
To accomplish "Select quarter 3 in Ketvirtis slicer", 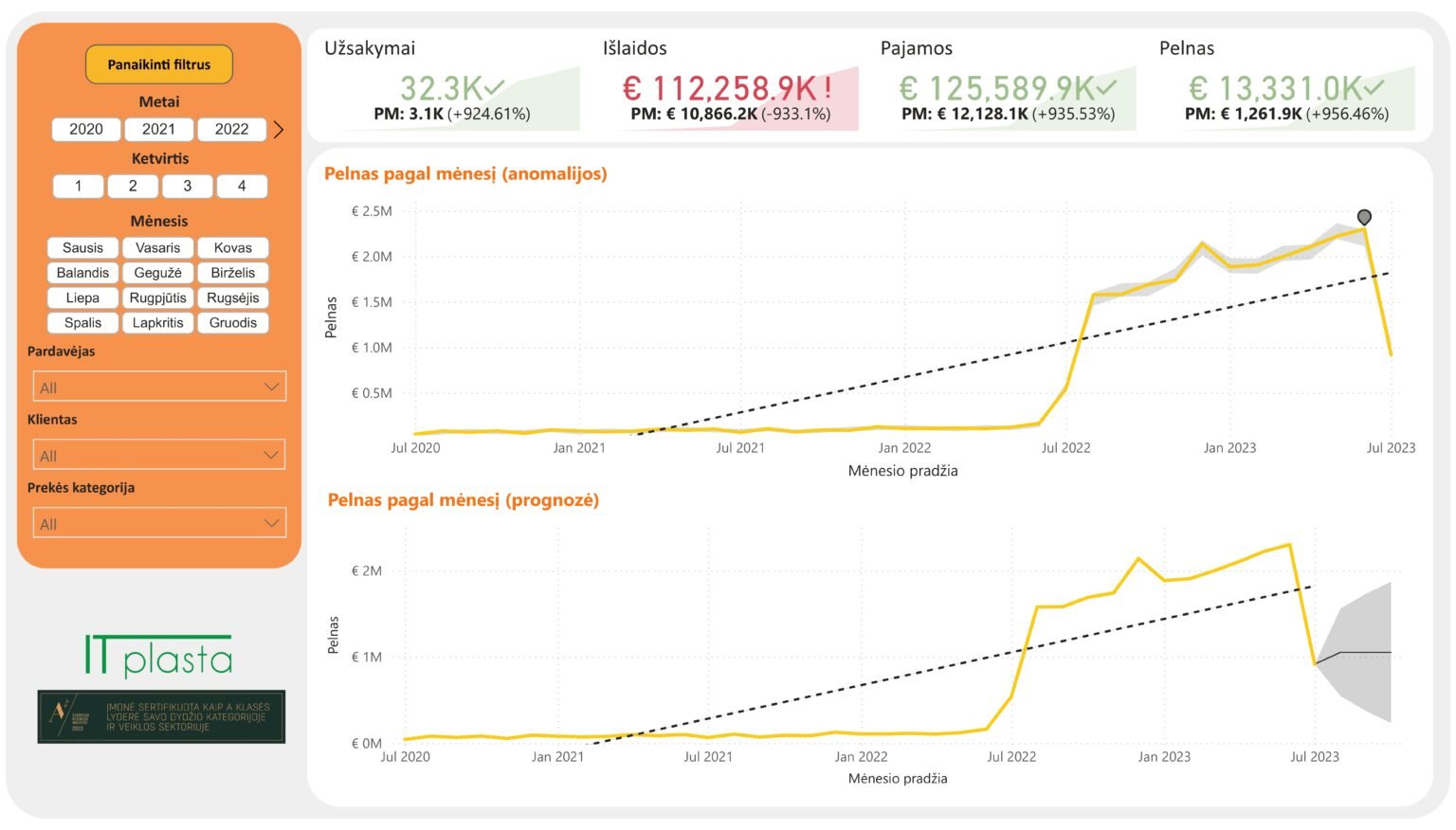I will tap(188, 186).
